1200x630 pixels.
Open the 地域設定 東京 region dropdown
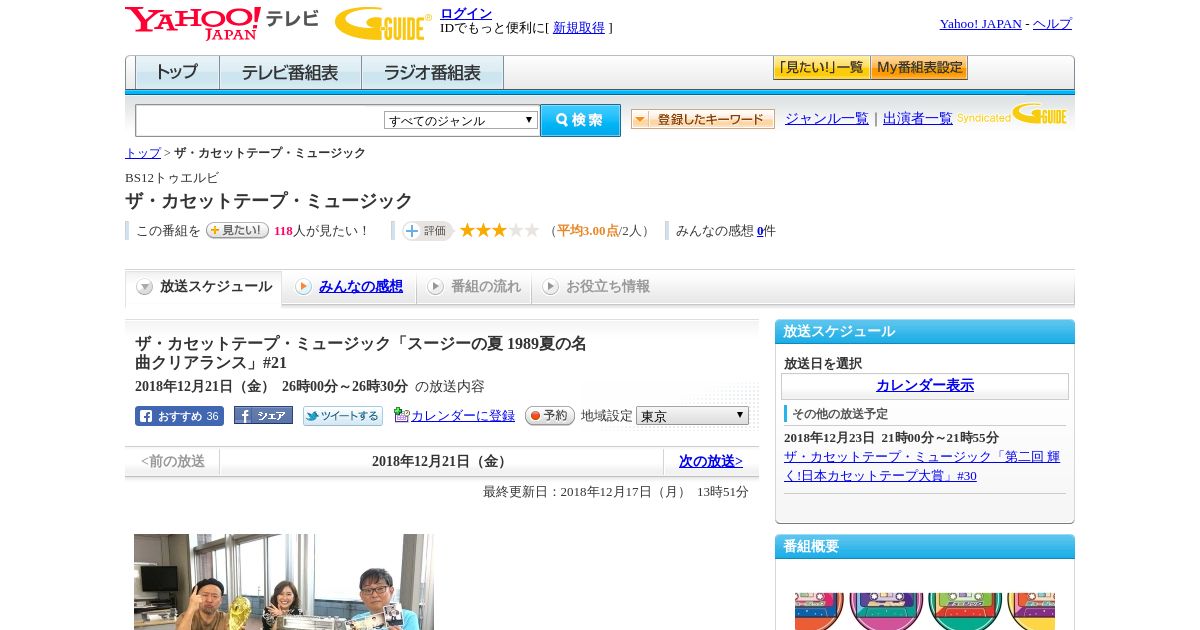692,416
